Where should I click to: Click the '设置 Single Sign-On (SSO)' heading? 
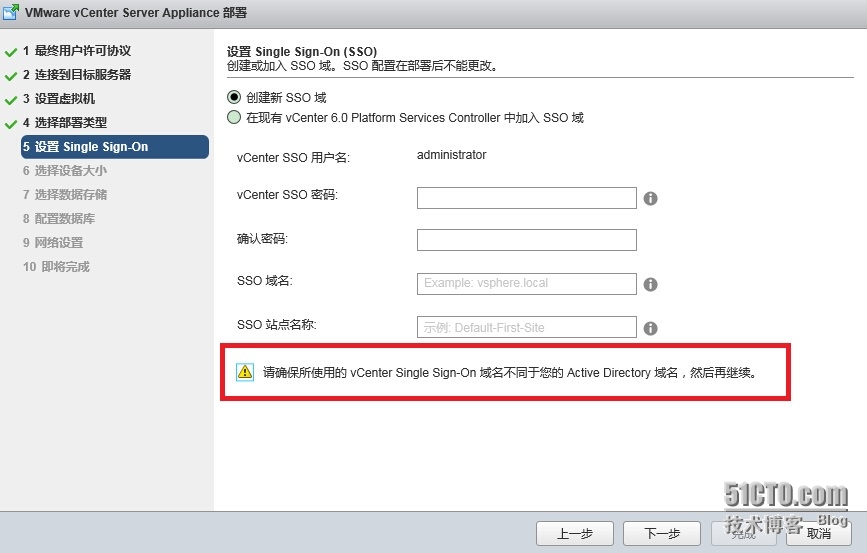(x=302, y=51)
